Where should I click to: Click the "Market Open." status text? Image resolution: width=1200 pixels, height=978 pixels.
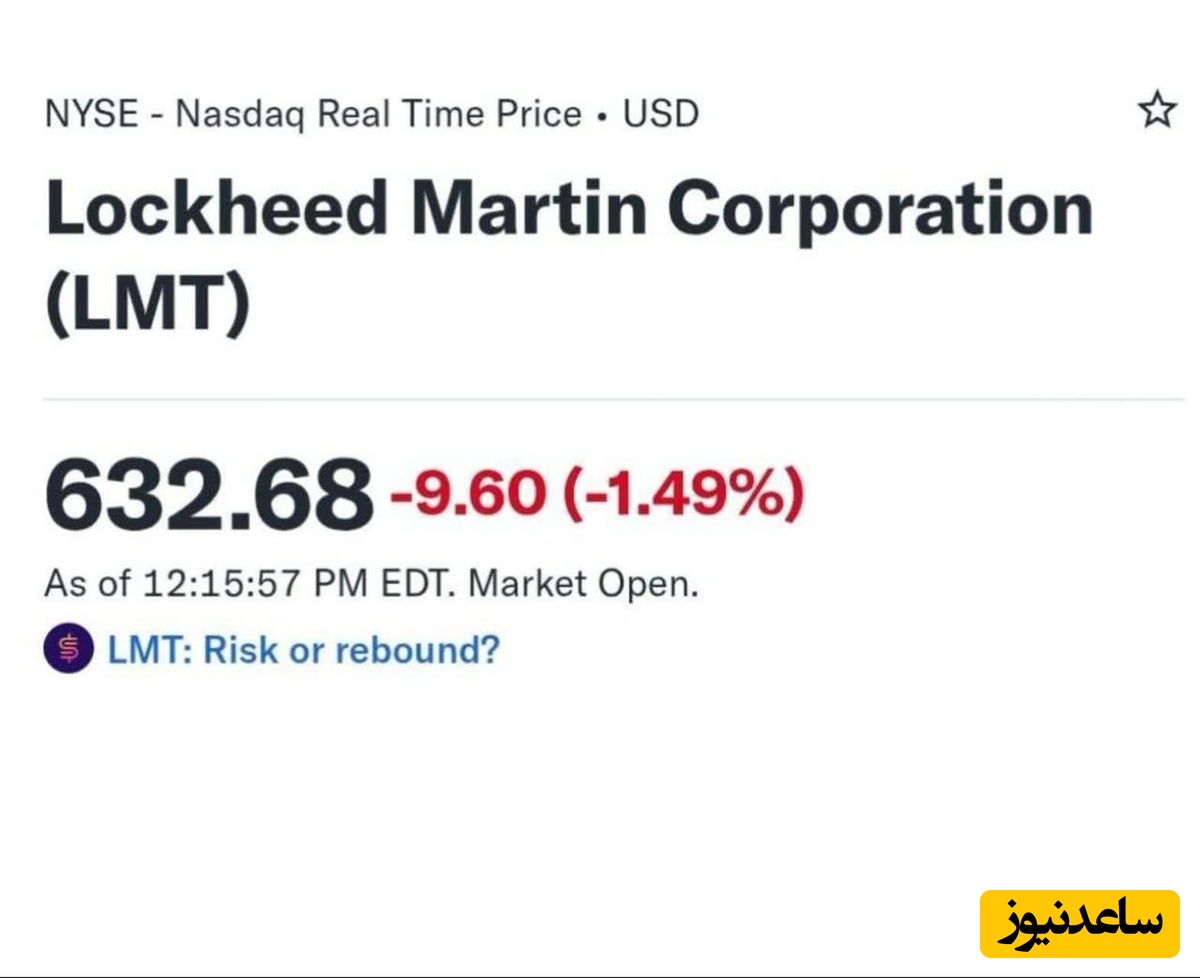583,584
